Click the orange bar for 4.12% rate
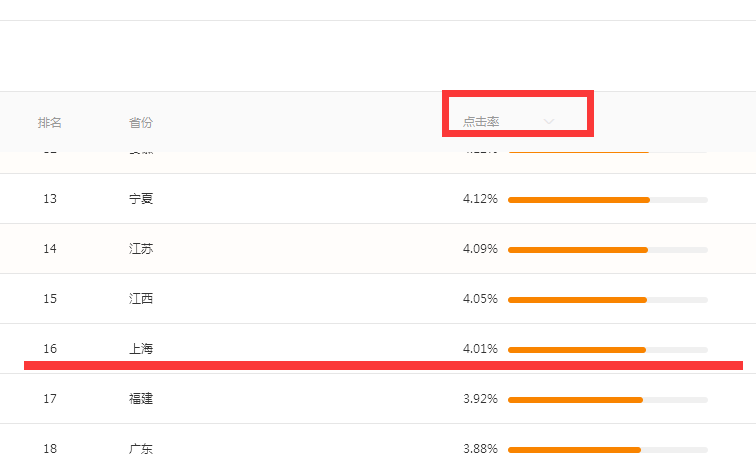This screenshot has width=756, height=463. click(x=579, y=200)
